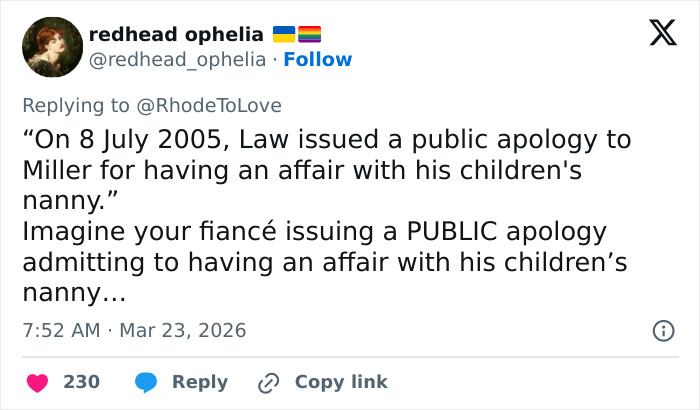700x410 pixels.
Task: Click the rainbow pride flag emoji
Action: (x=309, y=34)
